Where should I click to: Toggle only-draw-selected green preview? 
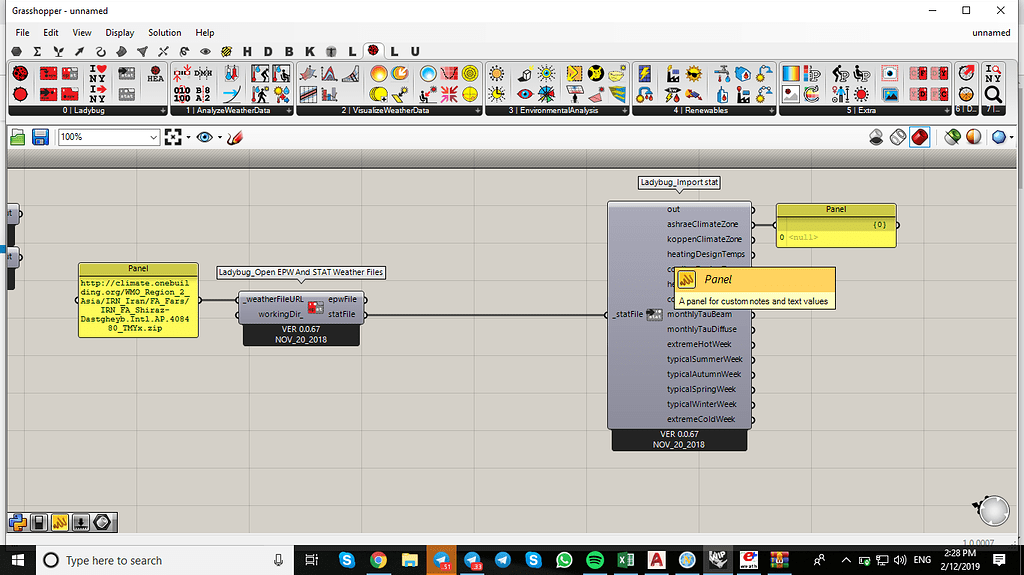pos(952,137)
